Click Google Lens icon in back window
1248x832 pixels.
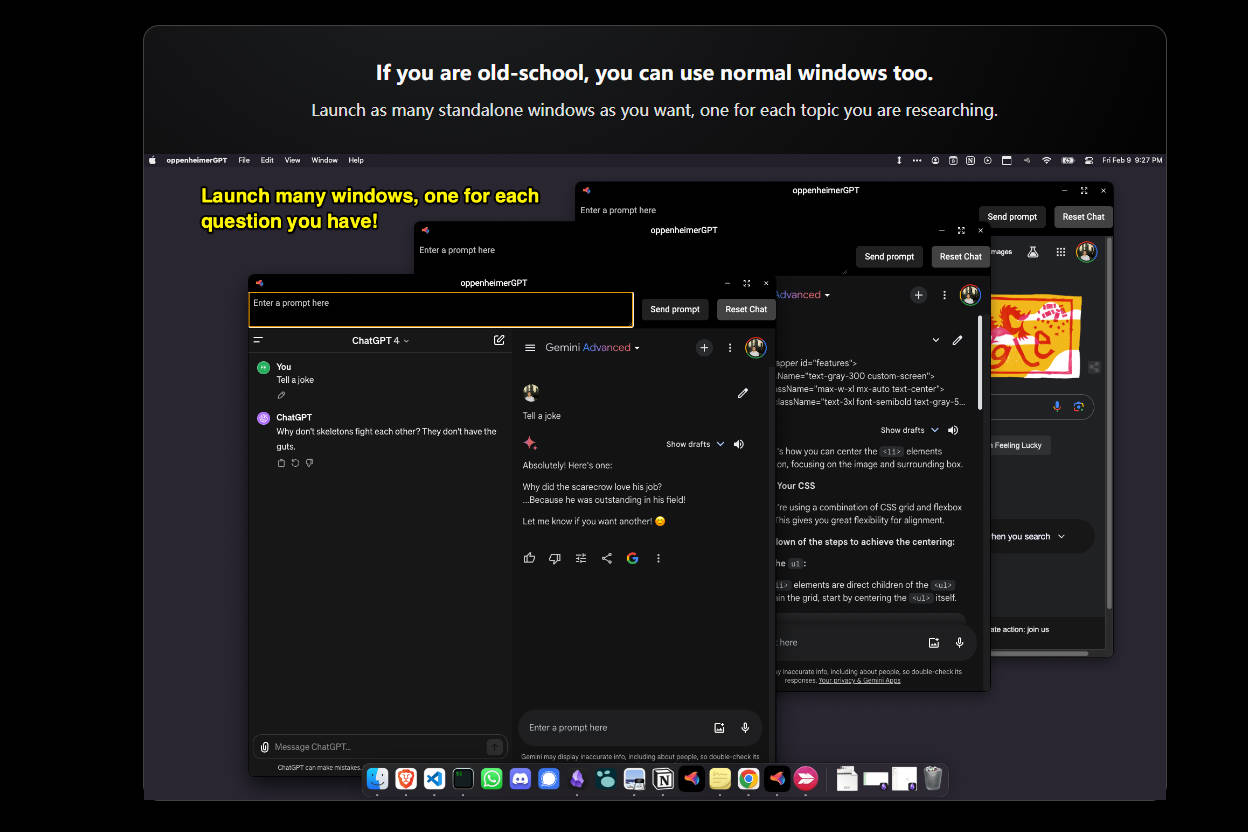coord(1079,406)
